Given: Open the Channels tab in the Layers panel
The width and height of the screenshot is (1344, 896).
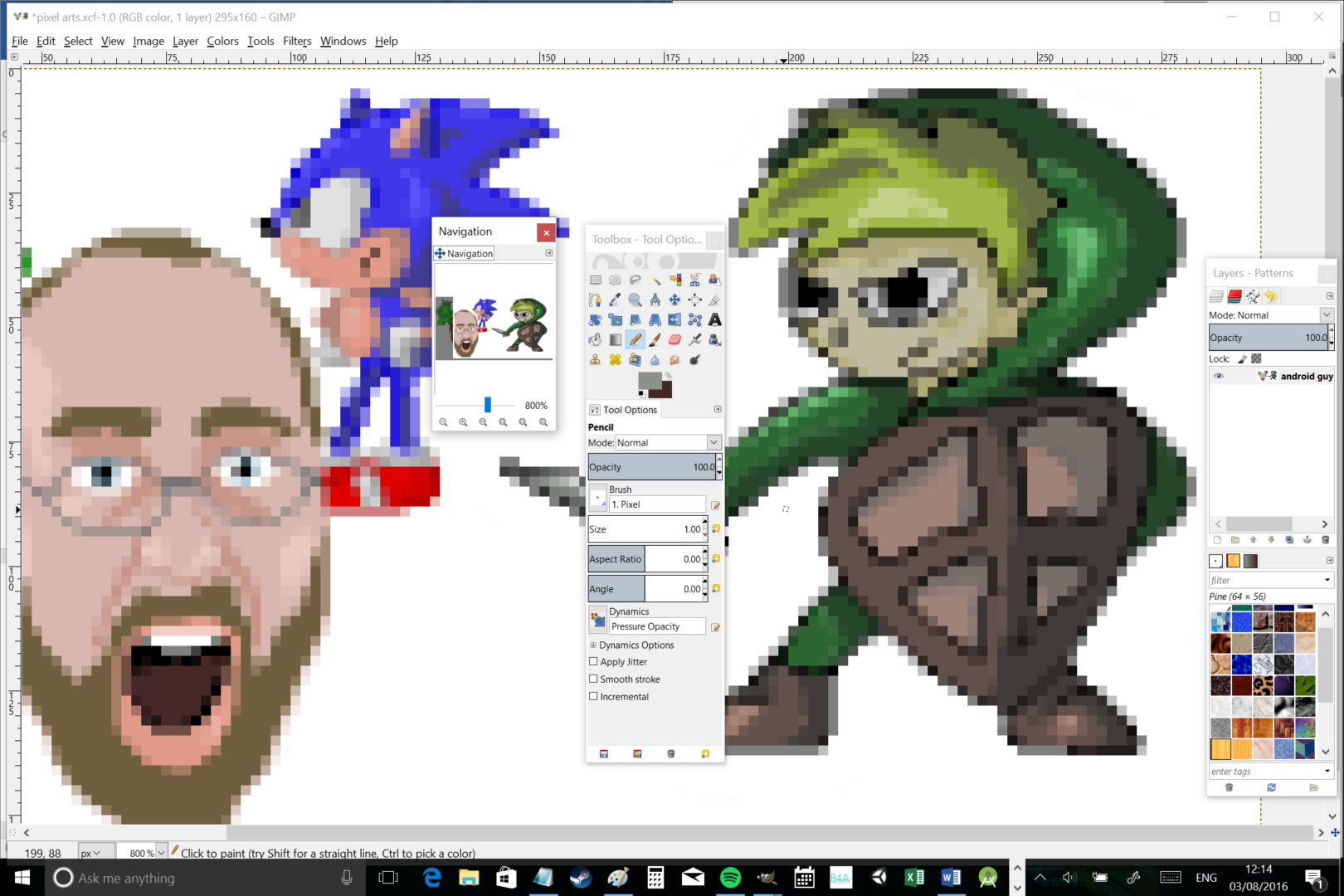Looking at the screenshot, I should [x=1234, y=296].
